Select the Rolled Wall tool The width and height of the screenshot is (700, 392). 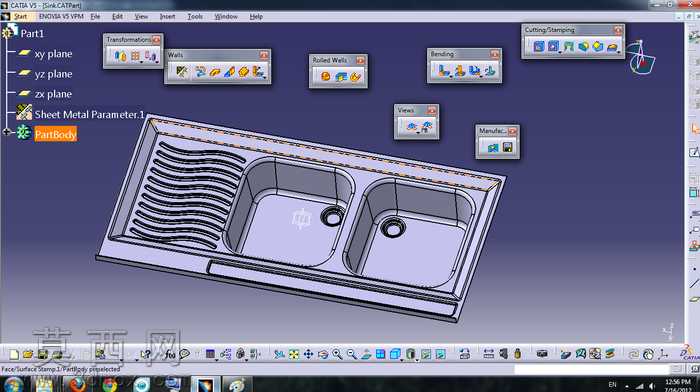[355, 76]
